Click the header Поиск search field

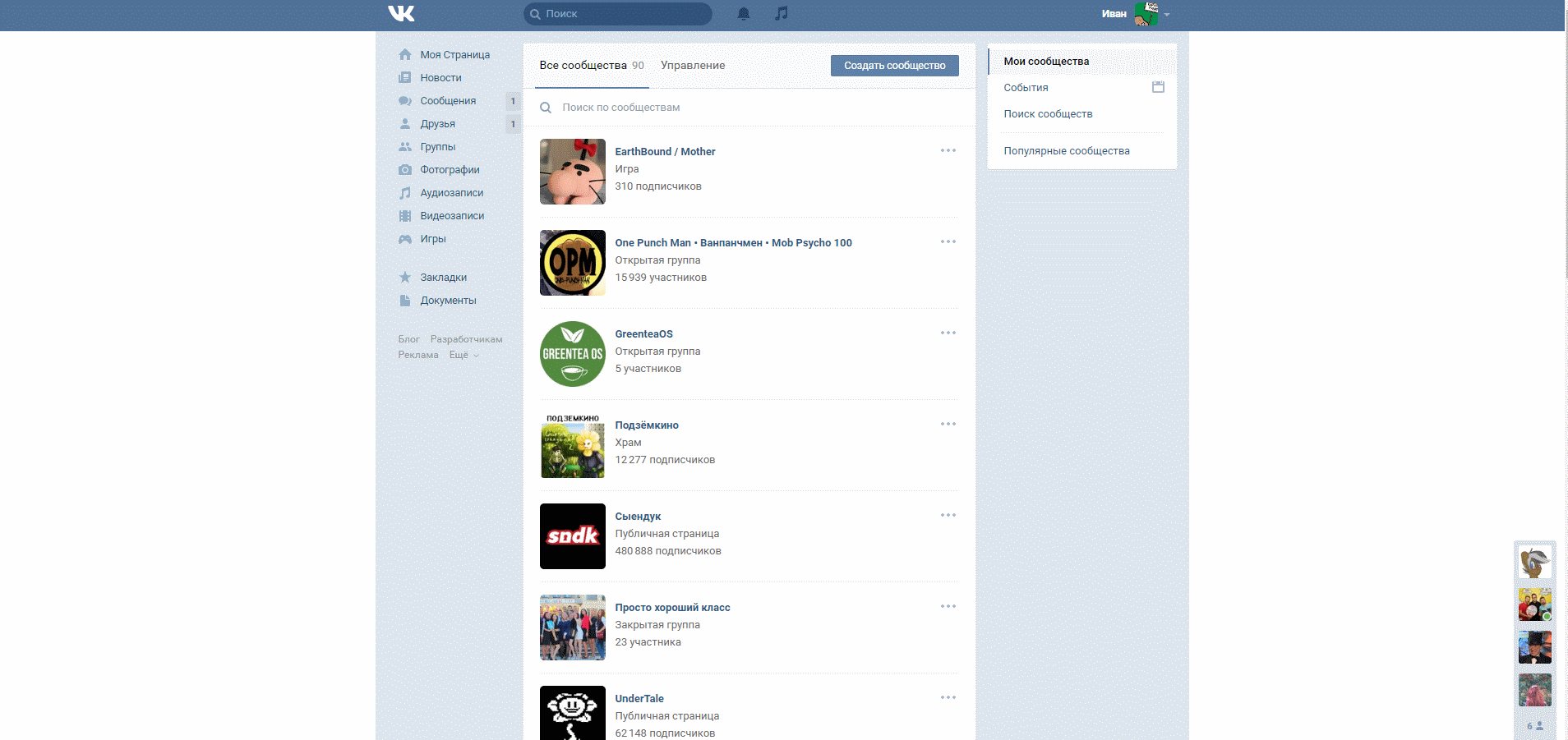(618, 14)
